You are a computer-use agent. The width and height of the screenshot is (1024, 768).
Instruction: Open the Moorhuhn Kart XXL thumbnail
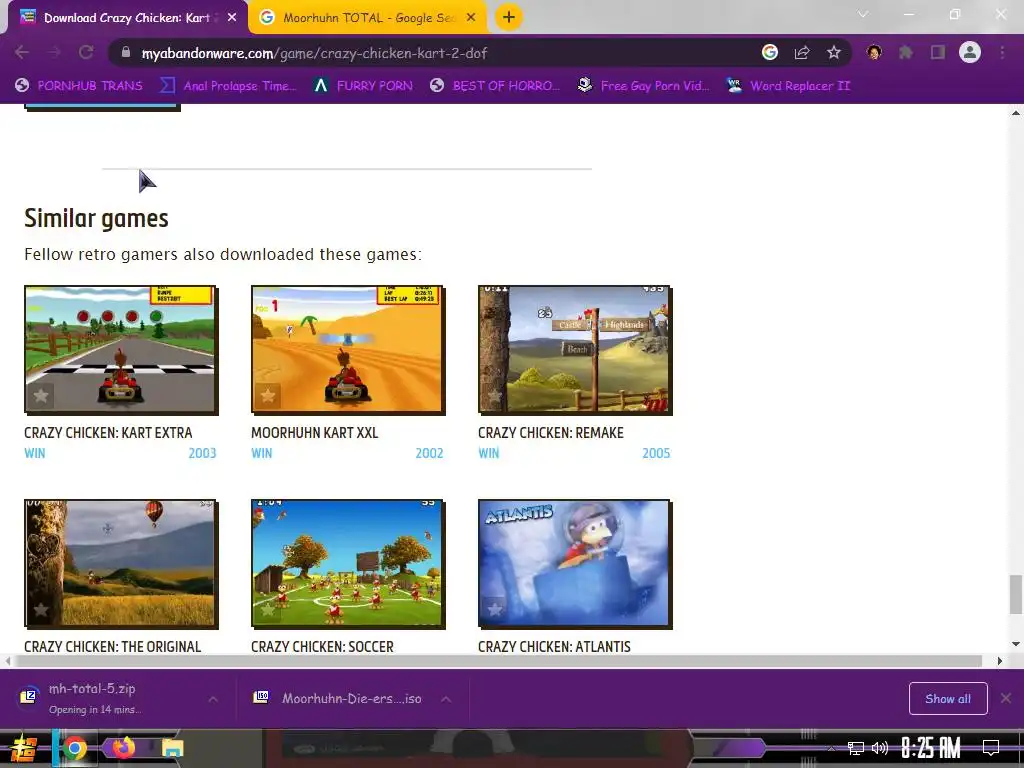[x=348, y=349]
